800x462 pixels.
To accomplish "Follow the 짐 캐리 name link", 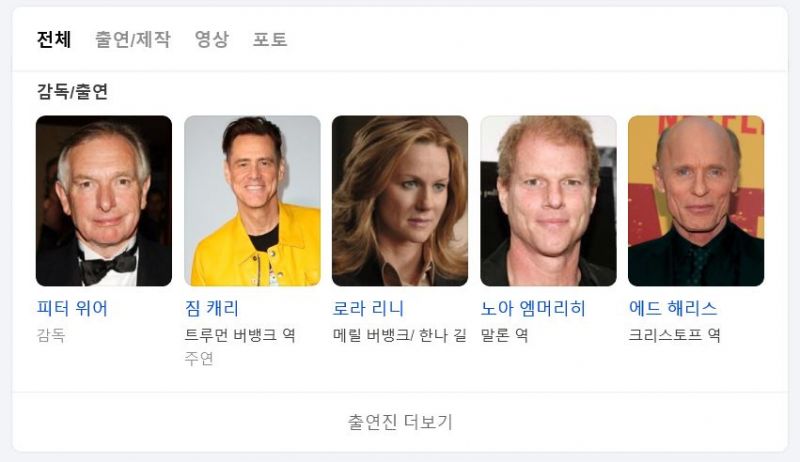I will coord(212,309).
